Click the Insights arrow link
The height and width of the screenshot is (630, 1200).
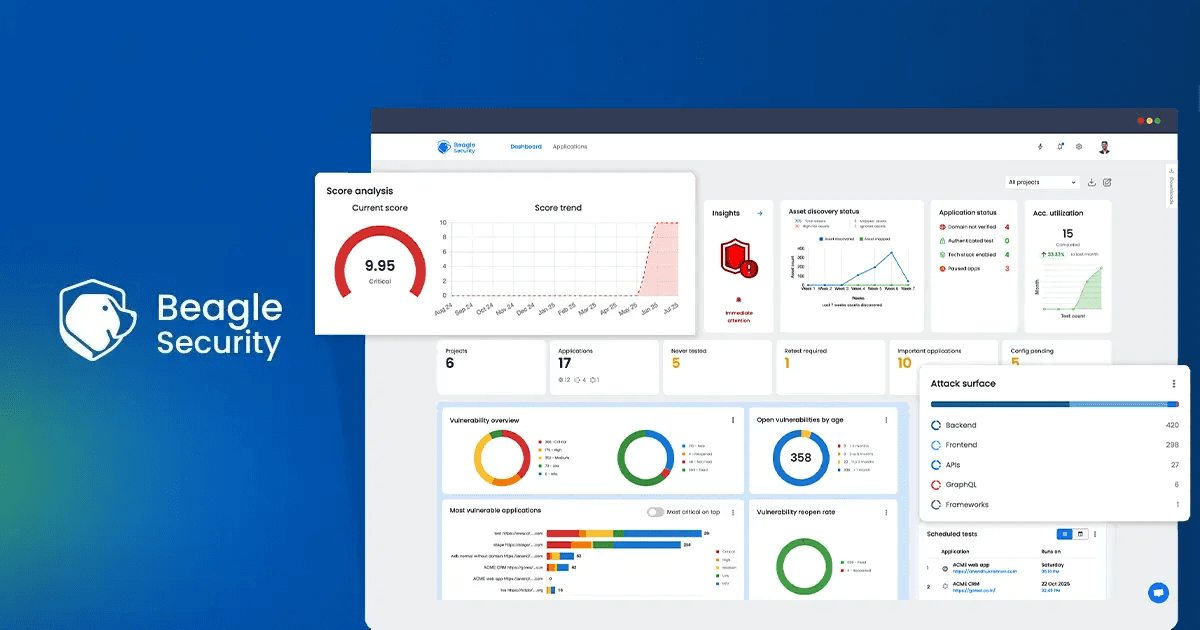pyautogui.click(x=760, y=213)
